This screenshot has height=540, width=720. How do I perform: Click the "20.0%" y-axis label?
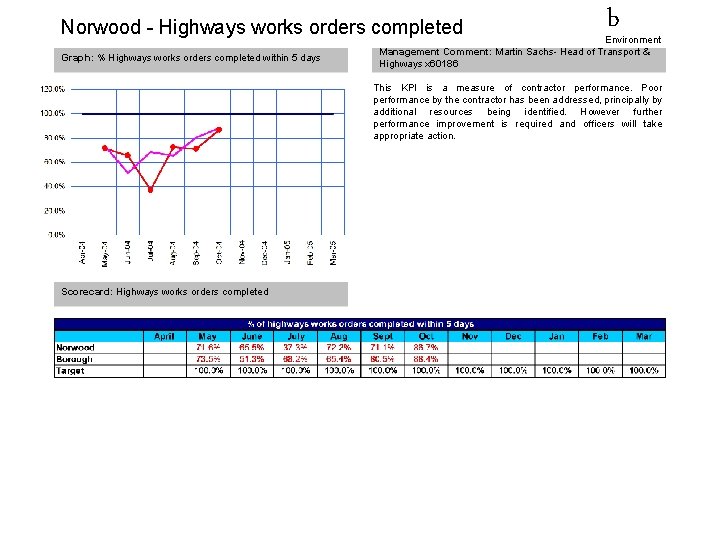[x=55, y=211]
